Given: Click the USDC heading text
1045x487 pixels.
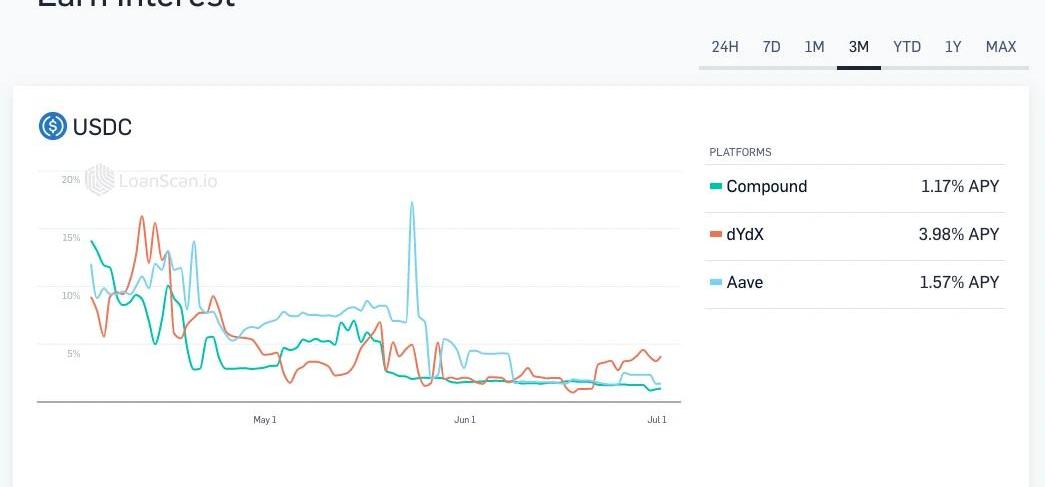Looking at the screenshot, I should pos(102,127).
